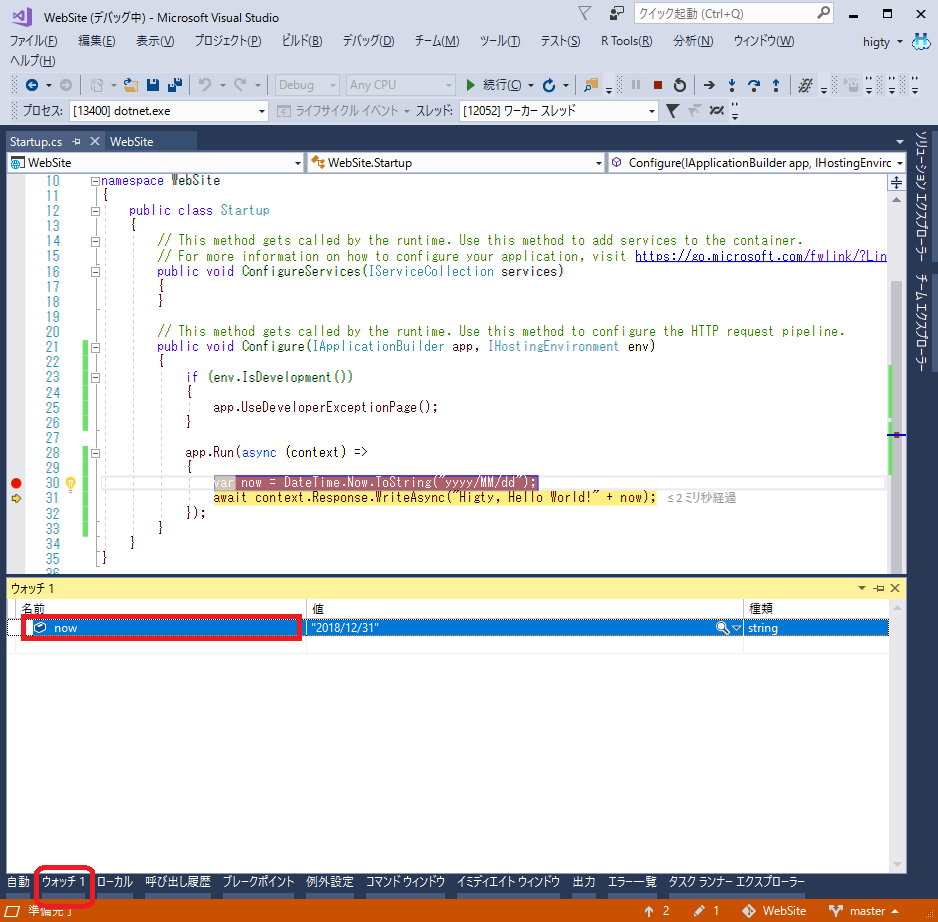The width and height of the screenshot is (938, 922).
Task: Click the red breakpoint glyph on line 30
Action: 14,482
